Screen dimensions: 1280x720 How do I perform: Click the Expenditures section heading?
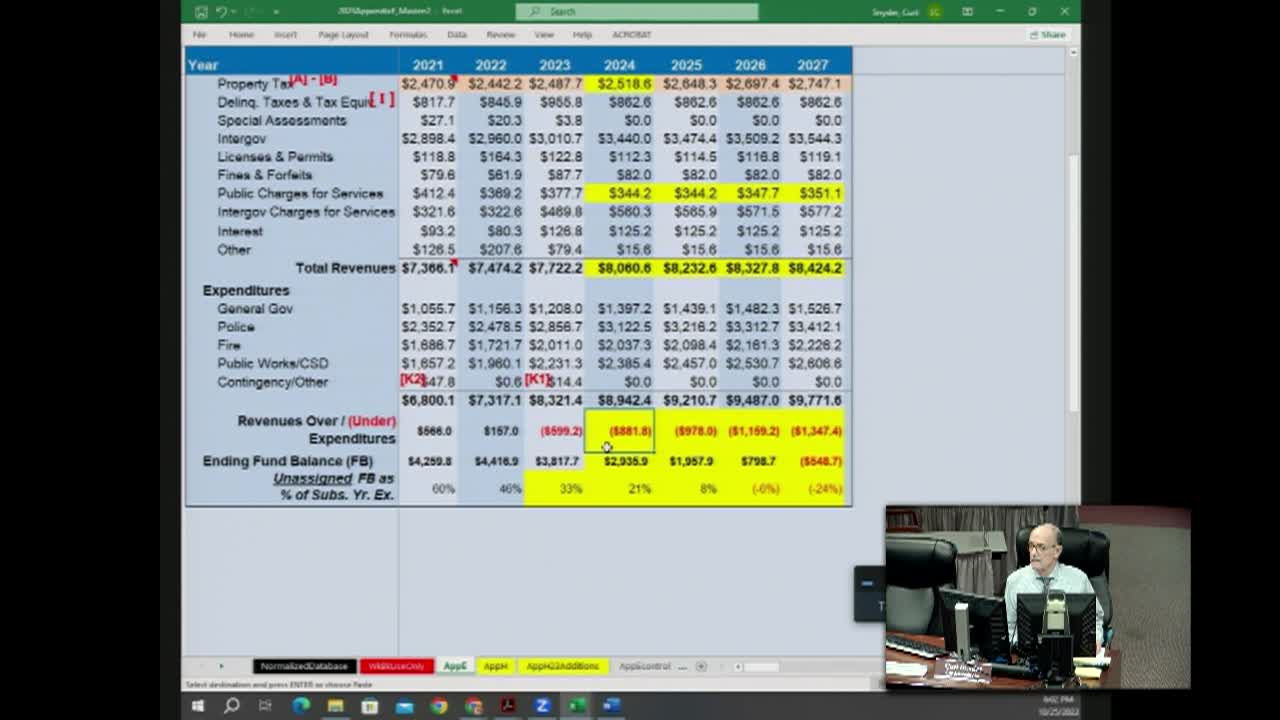coord(246,290)
